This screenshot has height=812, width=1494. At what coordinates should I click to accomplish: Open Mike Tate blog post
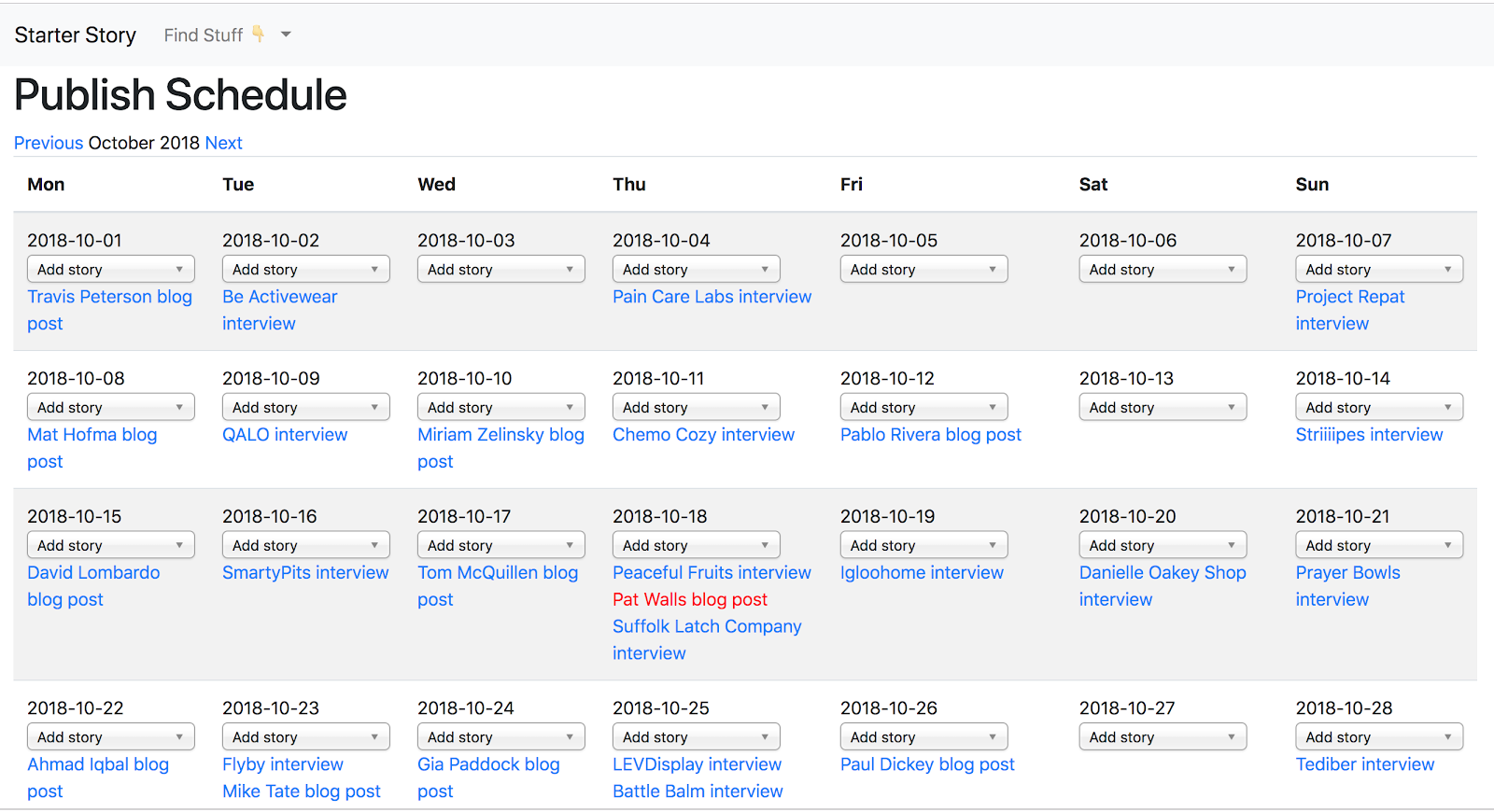302,791
